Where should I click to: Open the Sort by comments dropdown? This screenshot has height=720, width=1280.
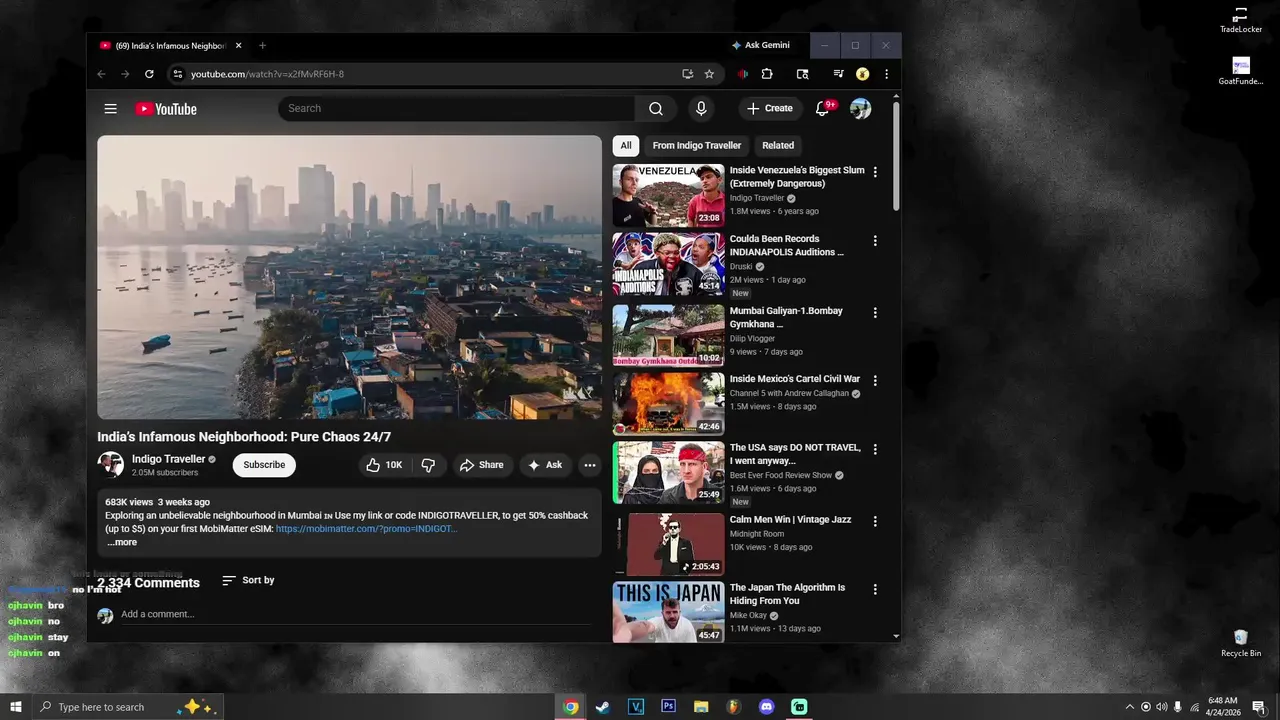coord(248,580)
